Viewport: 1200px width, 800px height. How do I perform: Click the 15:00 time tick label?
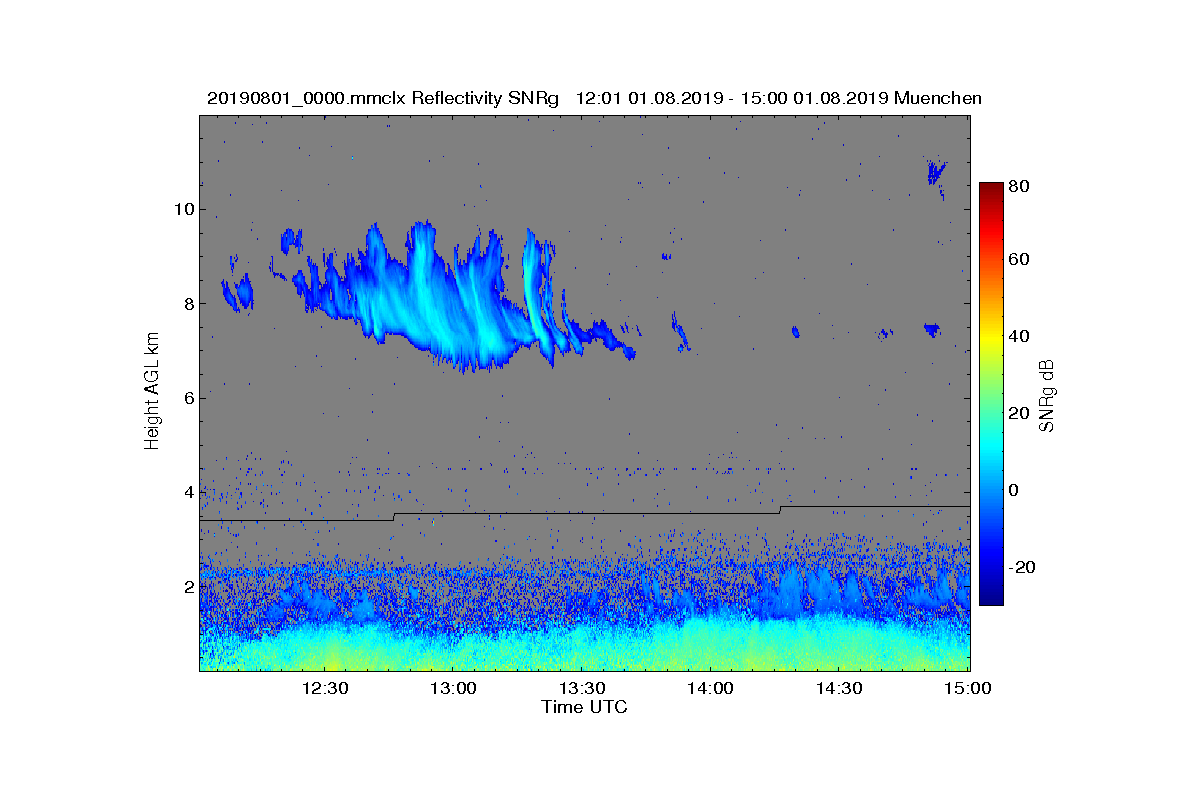[x=967, y=688]
